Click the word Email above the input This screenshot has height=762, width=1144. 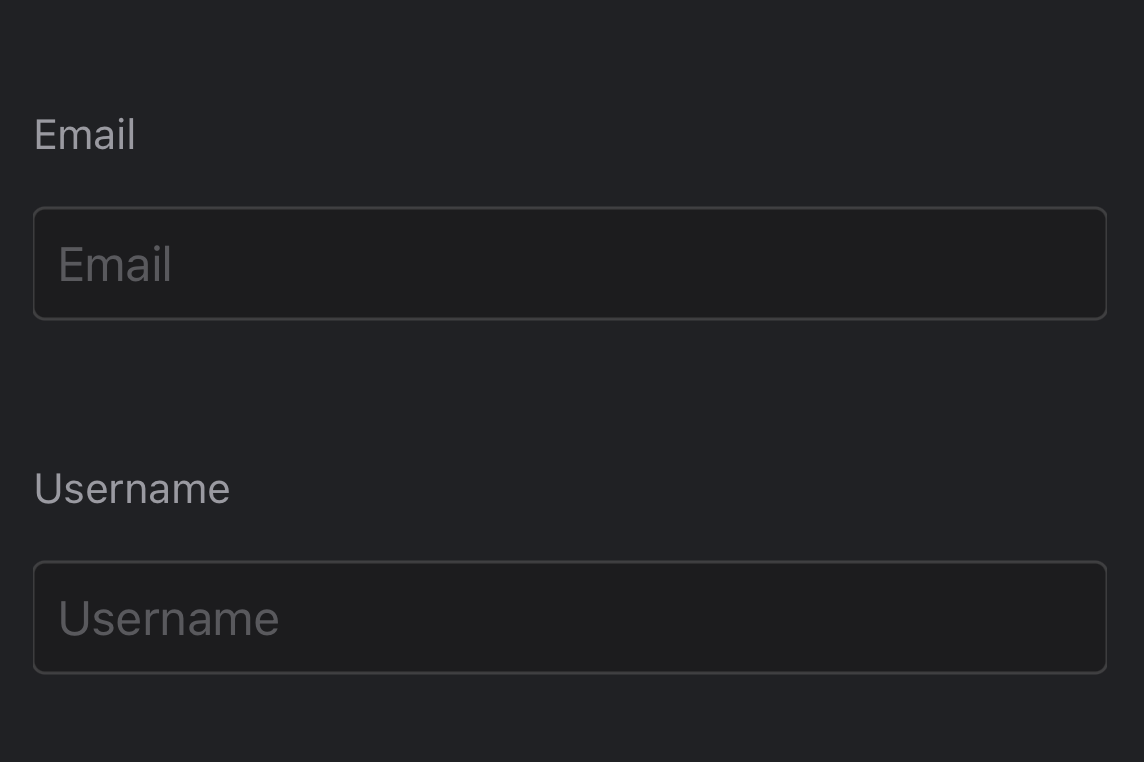85,135
